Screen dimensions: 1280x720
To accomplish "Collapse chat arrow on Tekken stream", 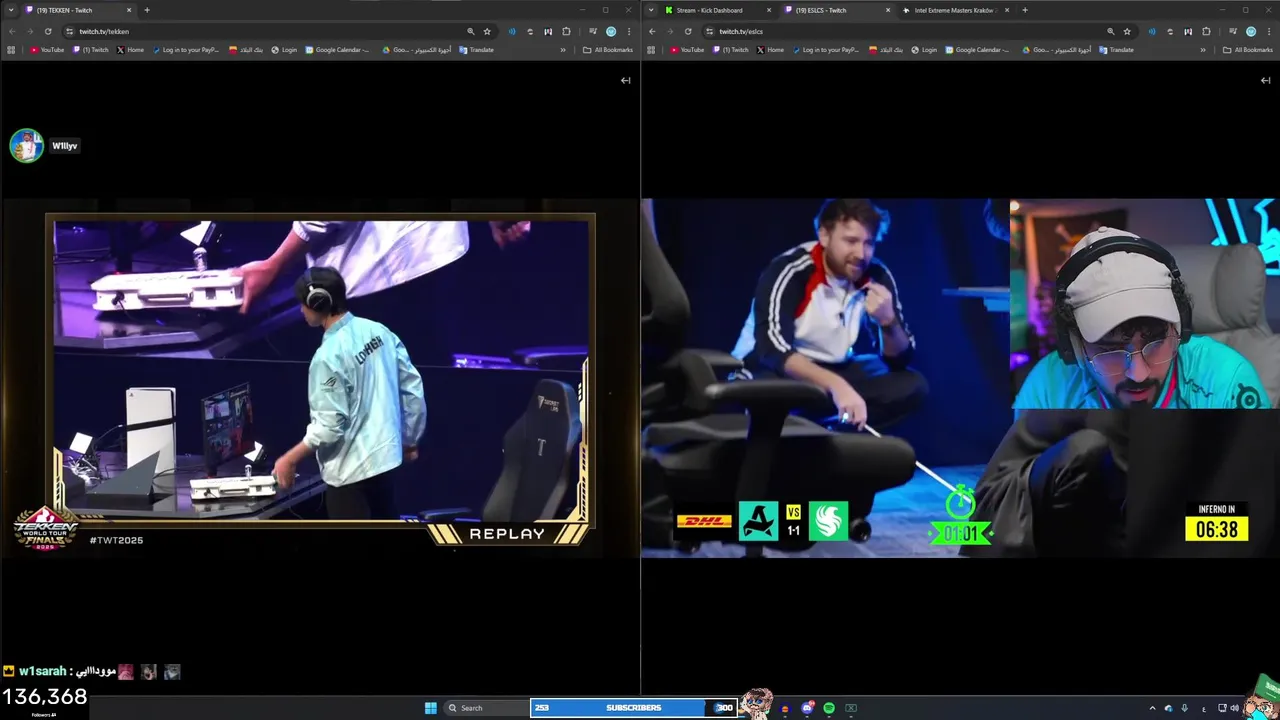I will click(626, 80).
